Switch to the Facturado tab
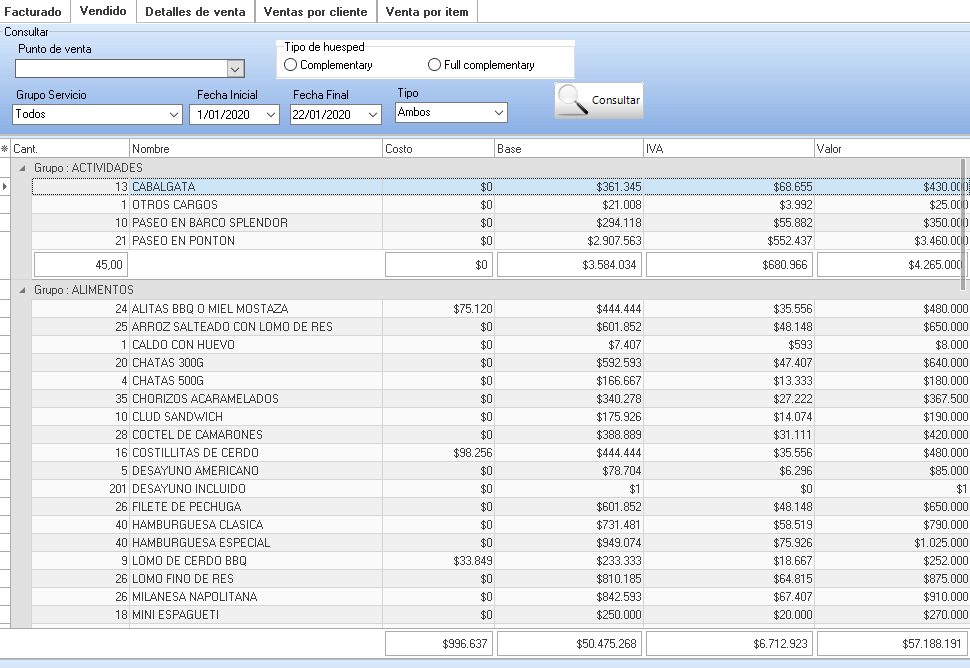This screenshot has width=970, height=668. tap(33, 12)
